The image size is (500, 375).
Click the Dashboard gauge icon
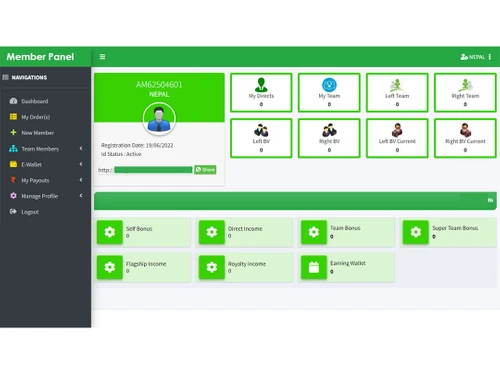pyautogui.click(x=13, y=101)
